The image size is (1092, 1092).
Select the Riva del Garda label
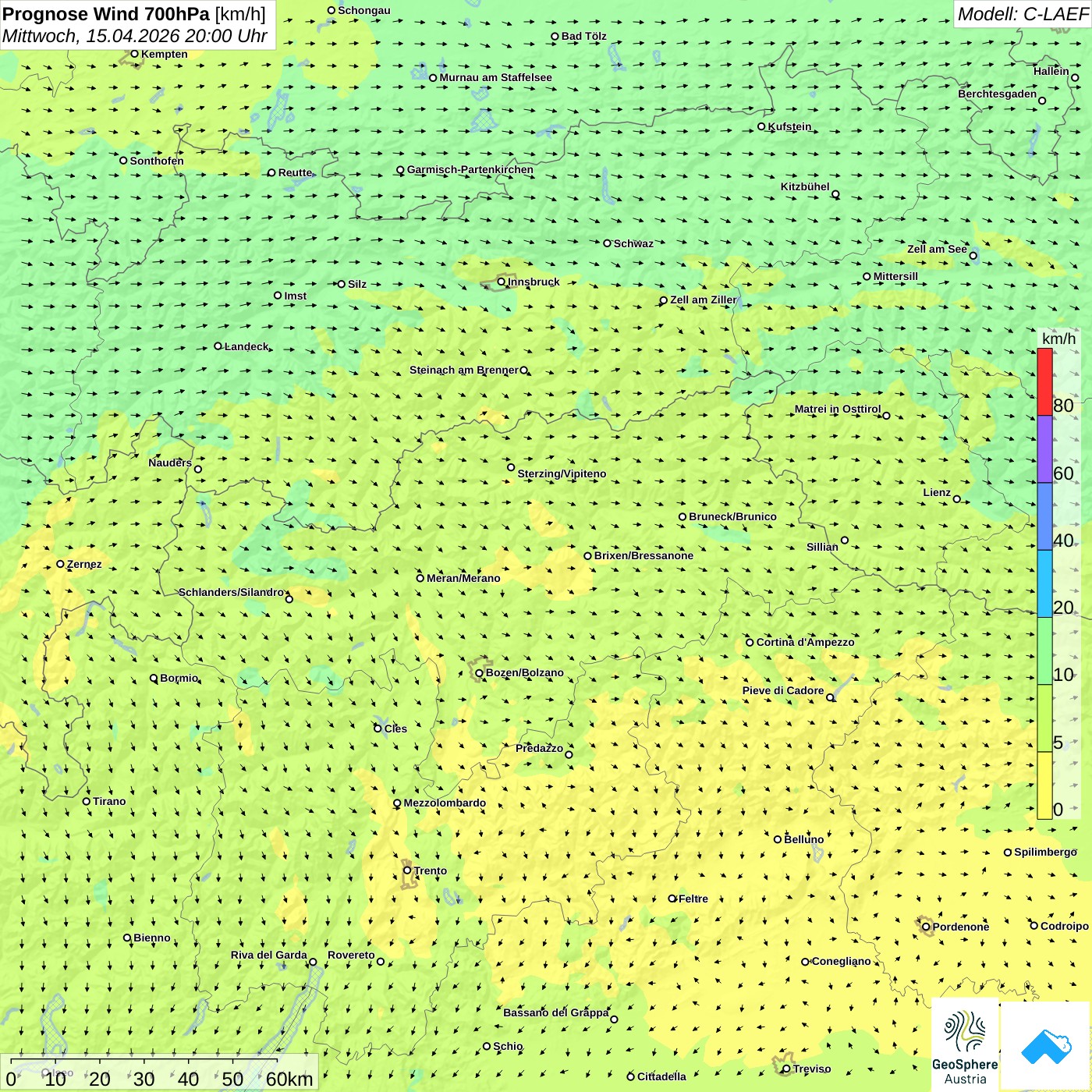[269, 955]
